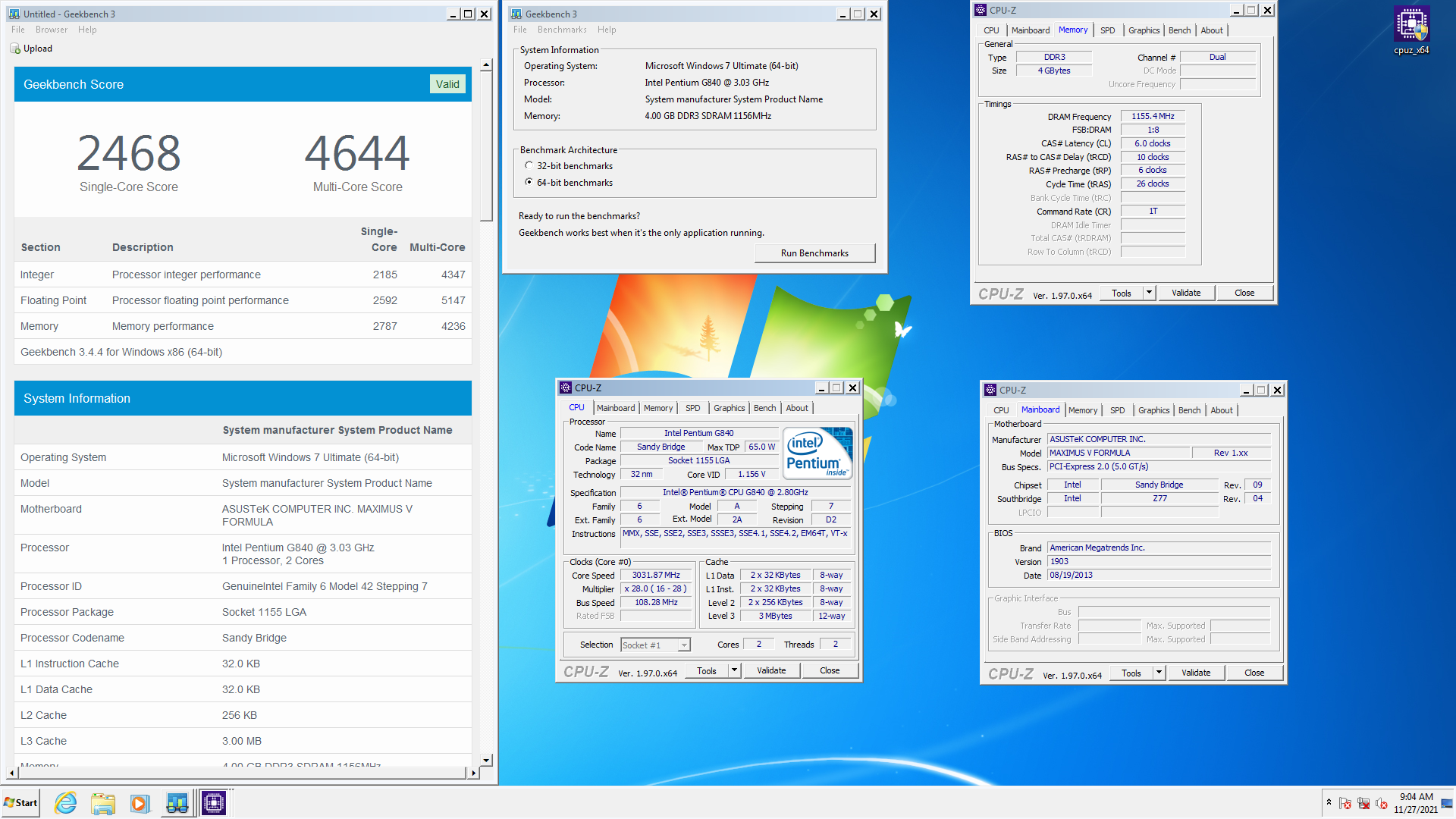Click the Single-Core score 2468
Image resolution: width=1456 pixels, height=819 pixels.
coord(129,152)
